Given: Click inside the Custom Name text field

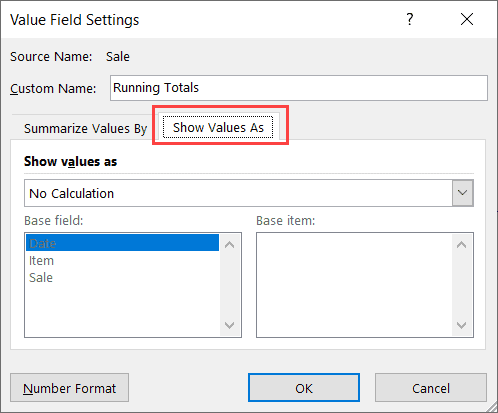Looking at the screenshot, I should coord(299,88).
